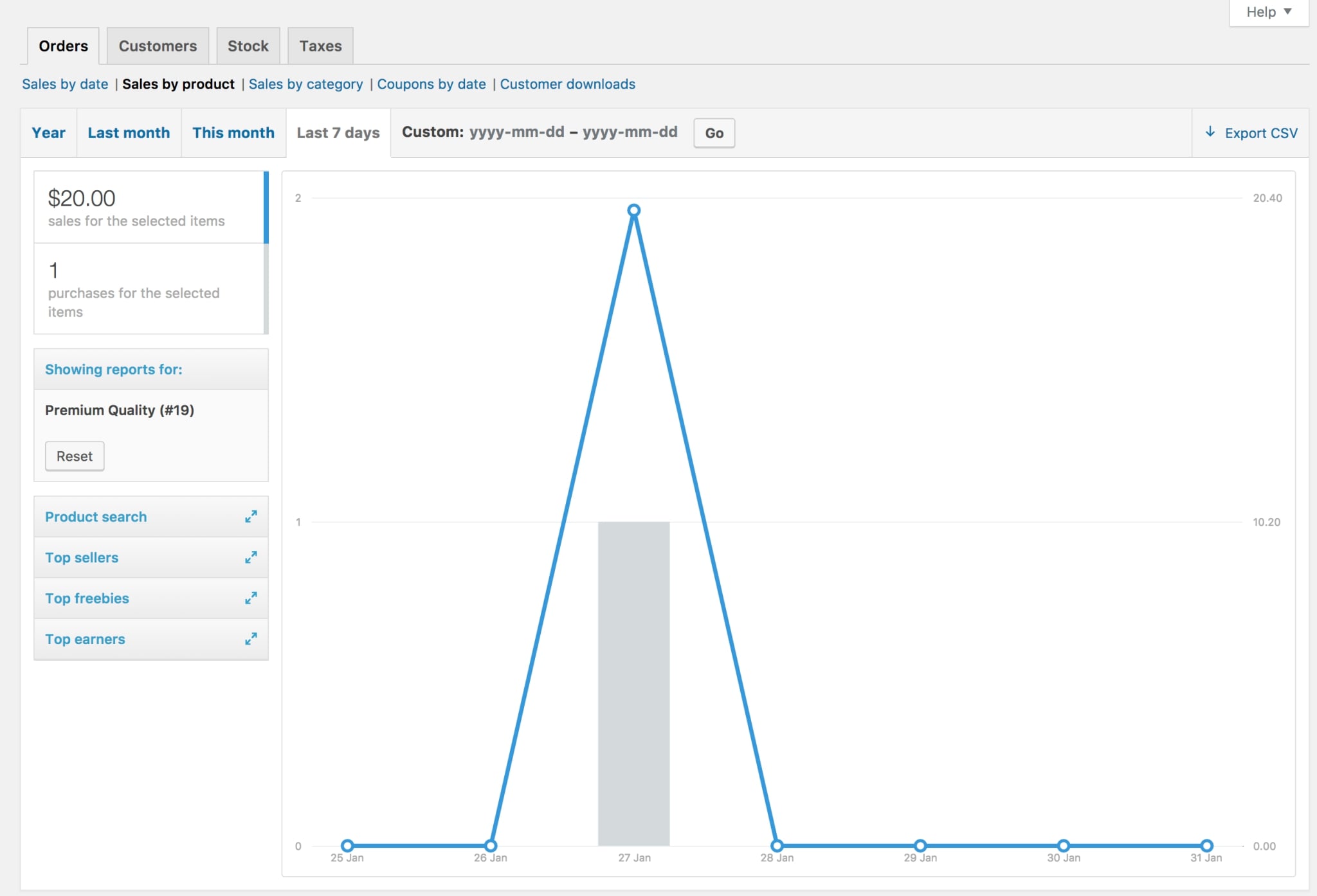1317x896 pixels.
Task: Click the Sales by category link
Action: point(306,83)
